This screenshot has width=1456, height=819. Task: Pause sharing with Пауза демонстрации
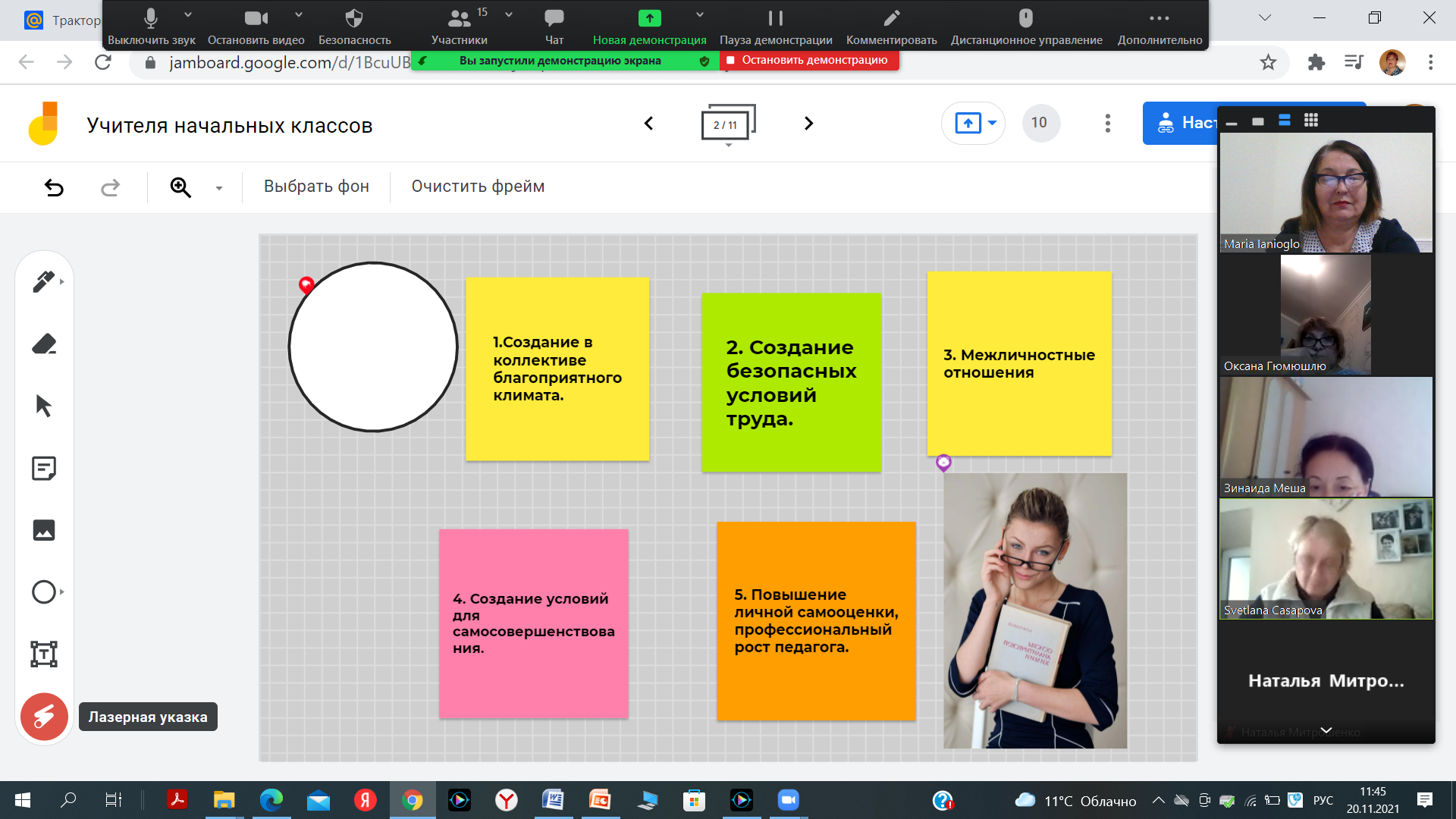coord(775,26)
